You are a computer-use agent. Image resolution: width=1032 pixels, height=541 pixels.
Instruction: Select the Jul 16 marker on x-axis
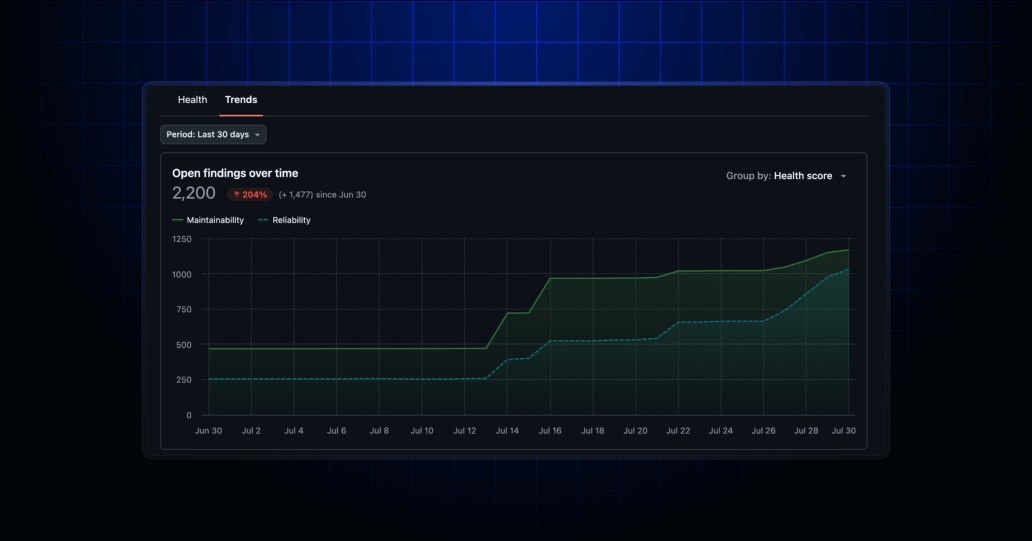click(x=550, y=430)
